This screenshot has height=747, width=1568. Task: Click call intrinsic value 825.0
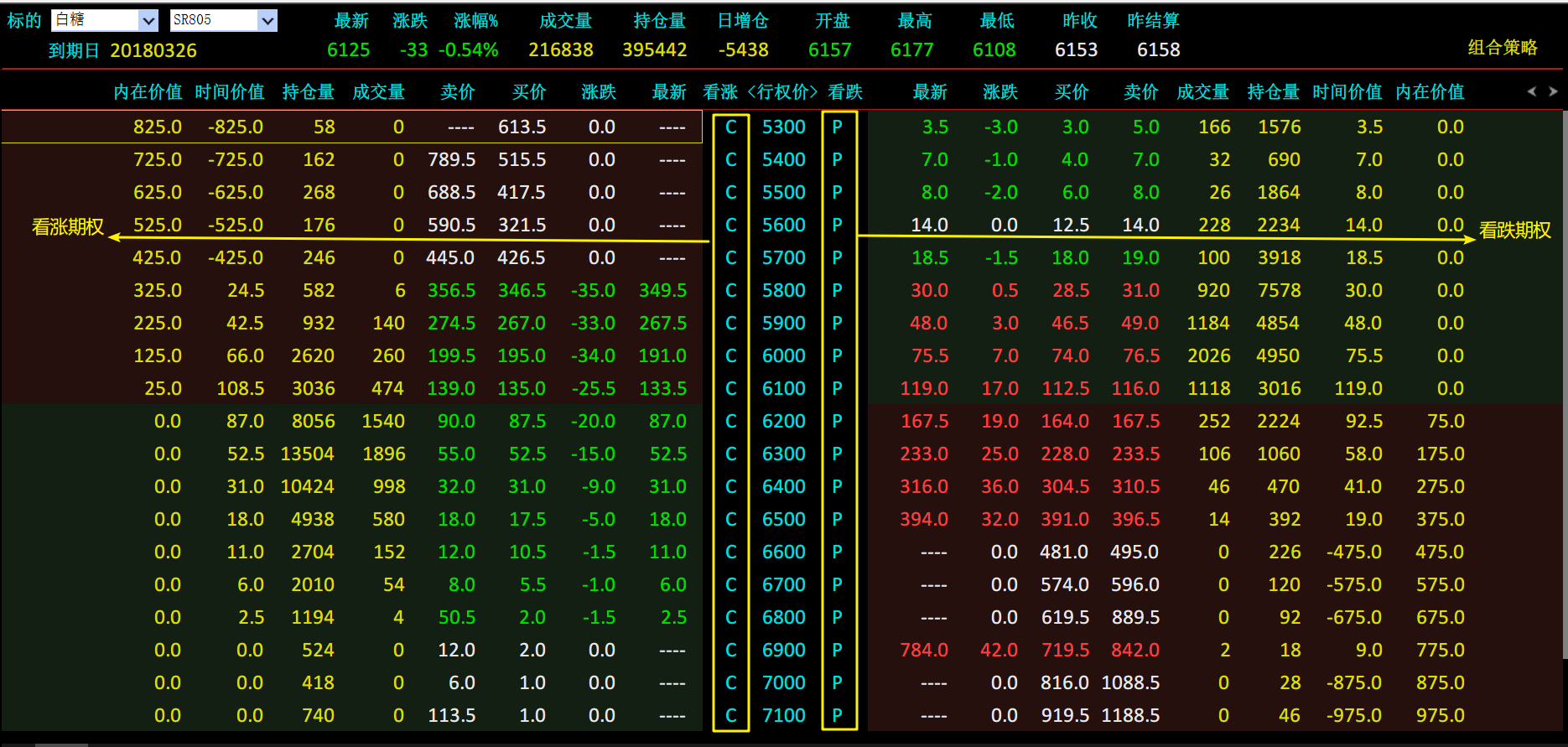(158, 127)
